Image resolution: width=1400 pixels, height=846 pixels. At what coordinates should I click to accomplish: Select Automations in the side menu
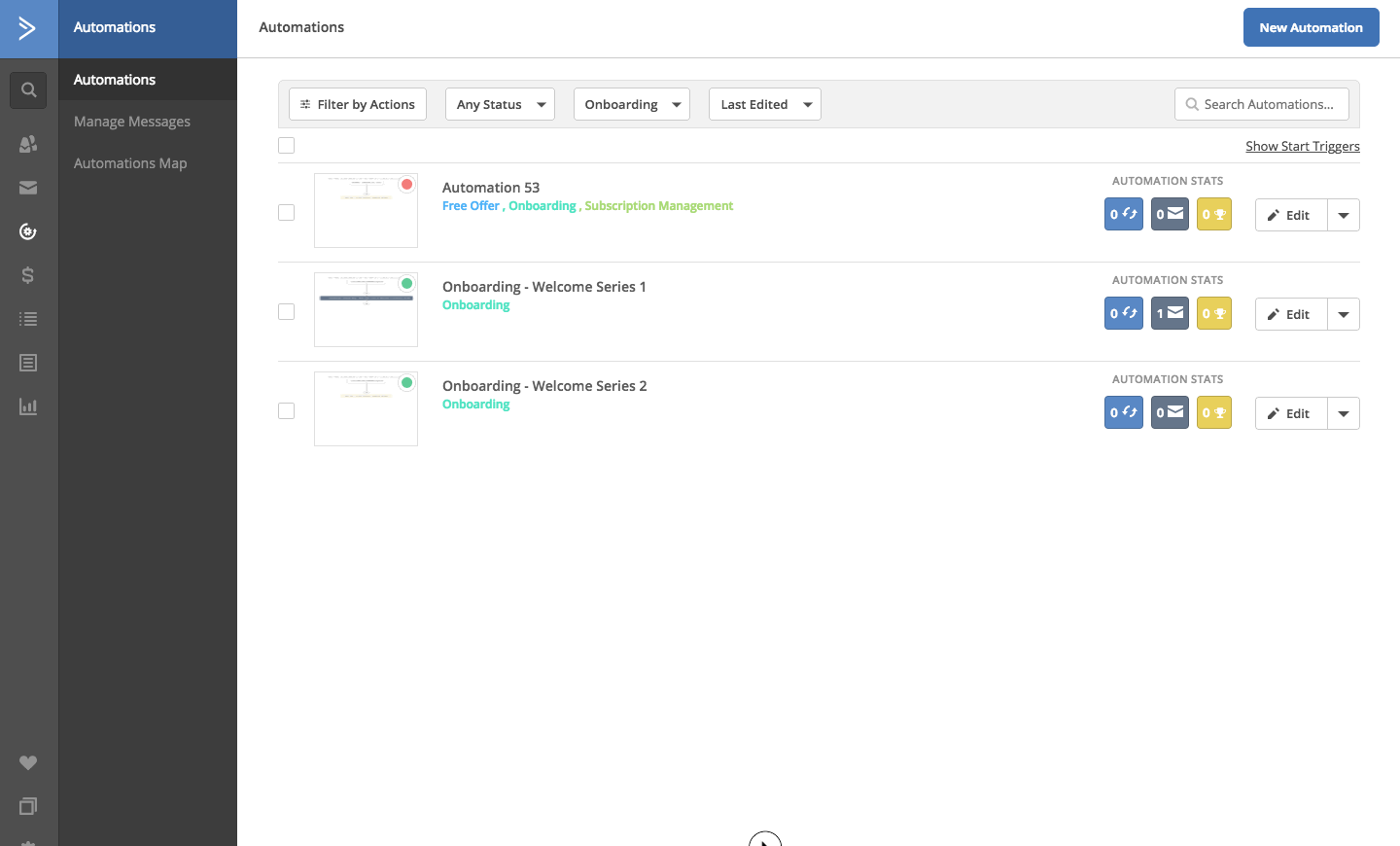[x=148, y=80]
